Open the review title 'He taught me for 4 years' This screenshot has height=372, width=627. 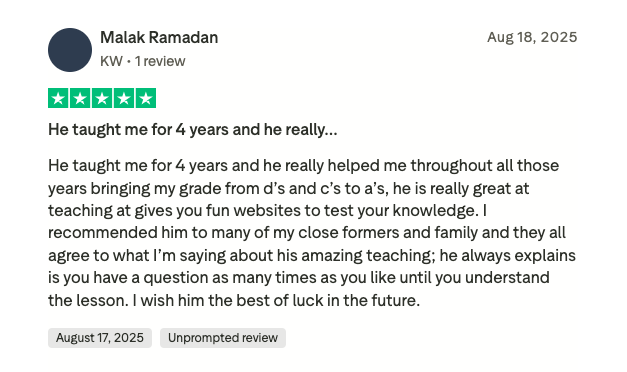coord(193,130)
